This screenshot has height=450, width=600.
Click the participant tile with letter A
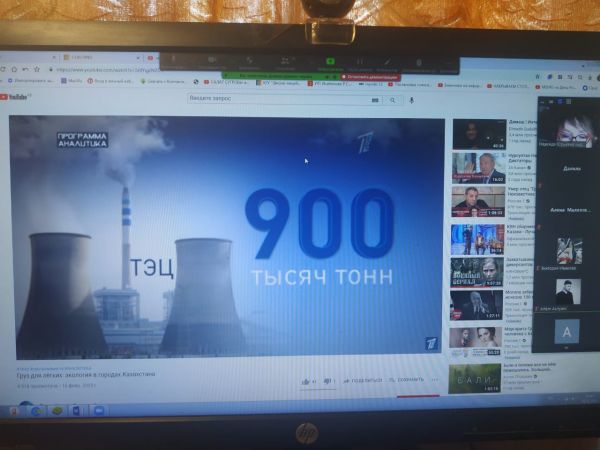pyautogui.click(x=568, y=331)
